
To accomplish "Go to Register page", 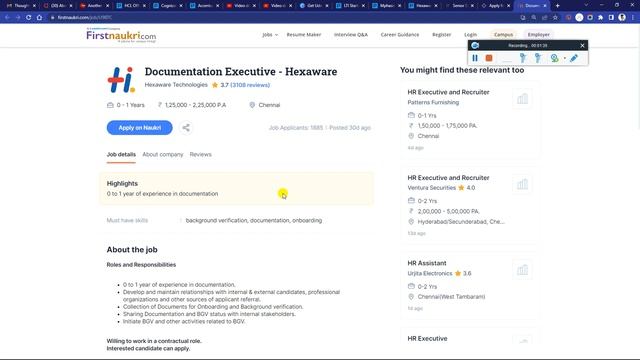I will 442,35.
